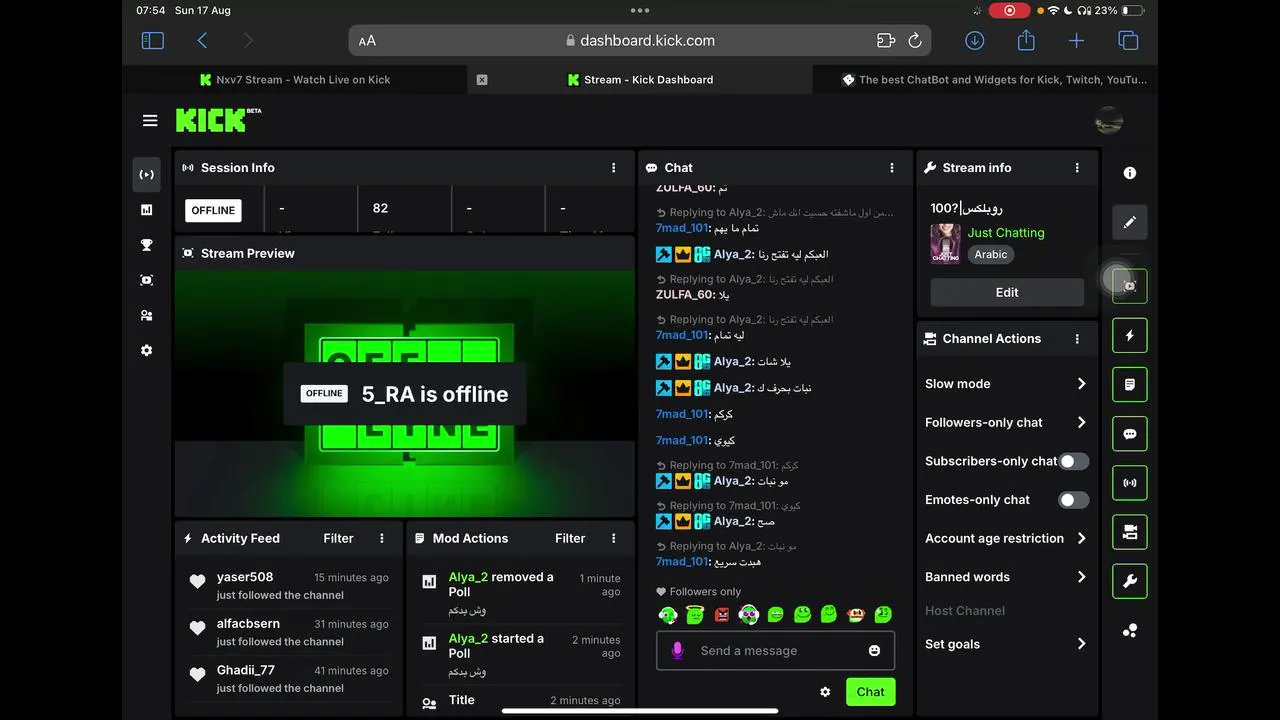Open Mod Actions three-dot menu
Viewport: 1280px width, 720px height.
click(614, 538)
